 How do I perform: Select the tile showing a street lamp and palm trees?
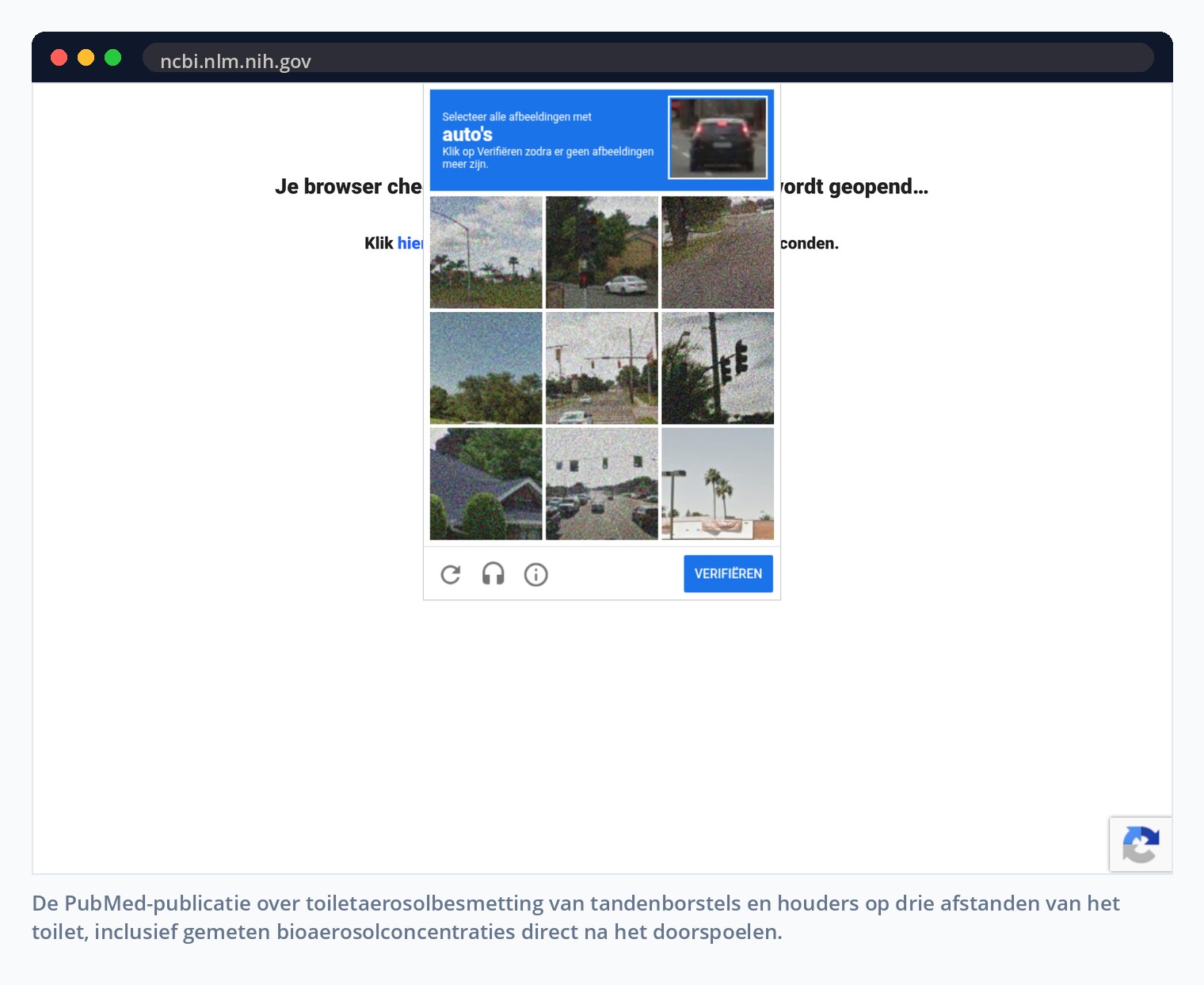point(486,253)
